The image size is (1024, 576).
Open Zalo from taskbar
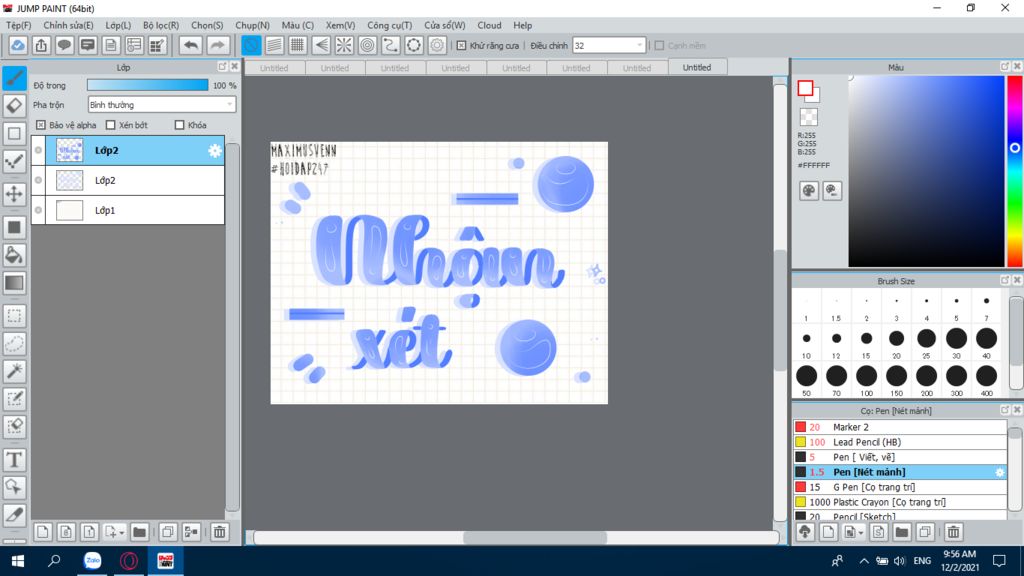pyautogui.click(x=93, y=561)
